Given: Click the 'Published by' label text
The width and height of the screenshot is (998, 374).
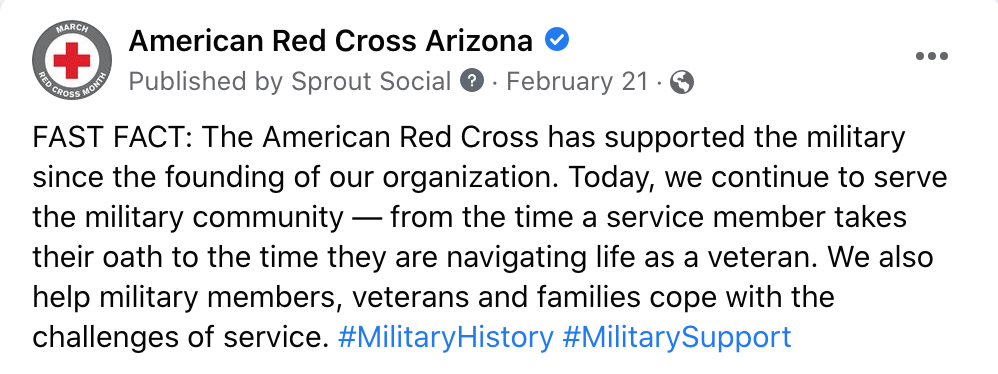Looking at the screenshot, I should point(206,82).
